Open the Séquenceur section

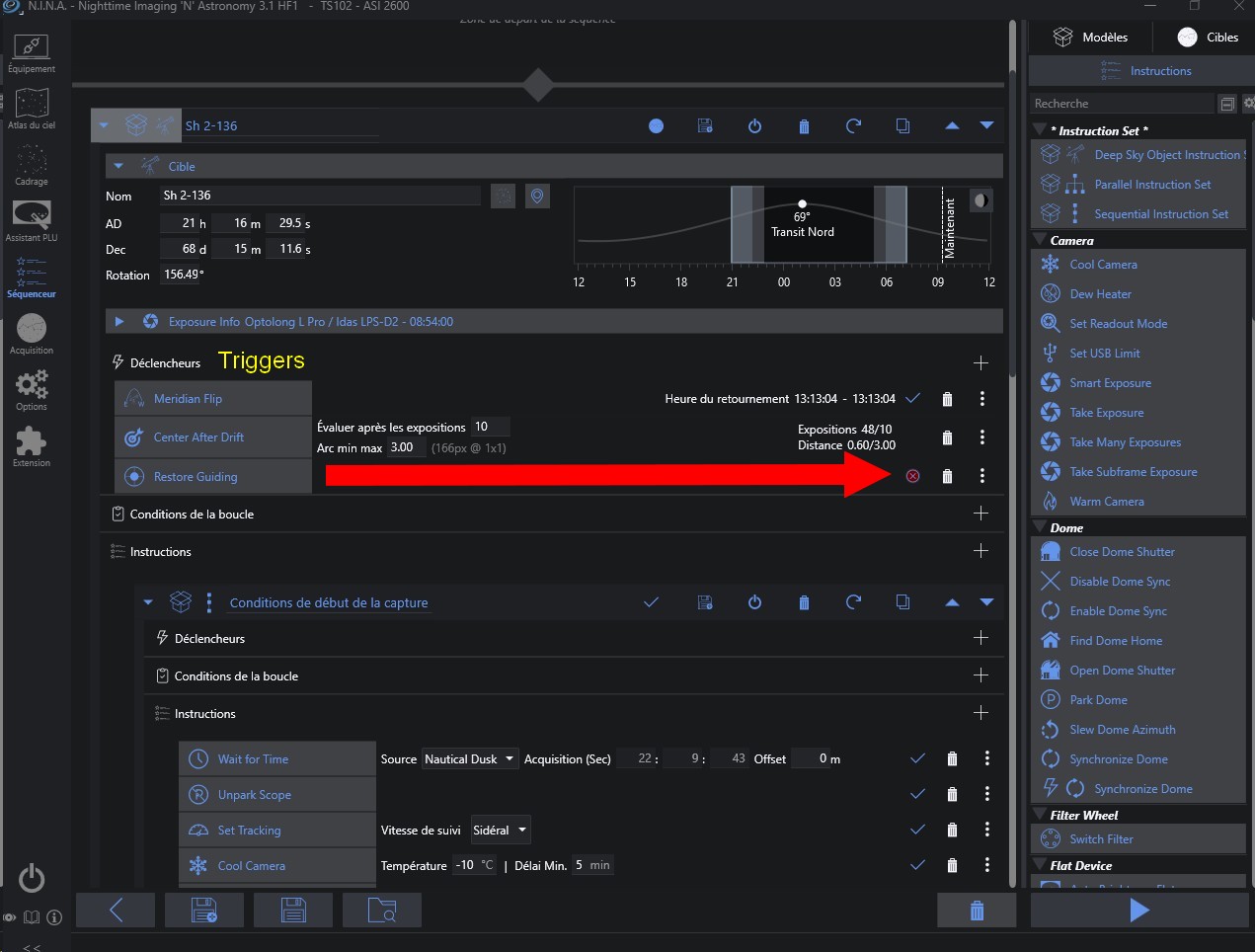(x=32, y=278)
